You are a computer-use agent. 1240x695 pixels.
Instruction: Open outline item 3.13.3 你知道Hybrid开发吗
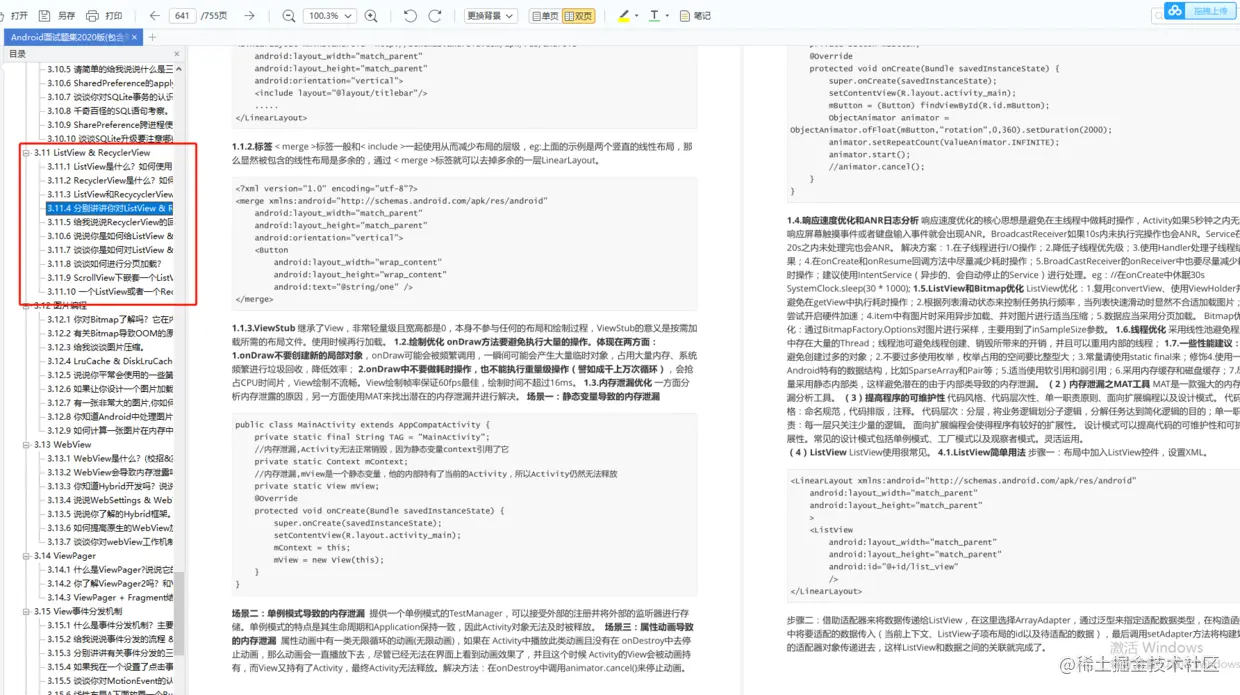(x=110, y=486)
